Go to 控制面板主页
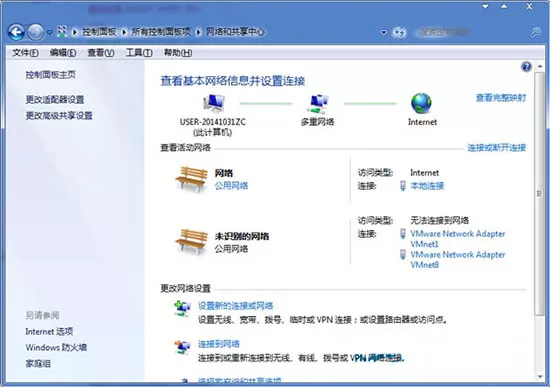The height and width of the screenshot is (387, 550). point(51,74)
